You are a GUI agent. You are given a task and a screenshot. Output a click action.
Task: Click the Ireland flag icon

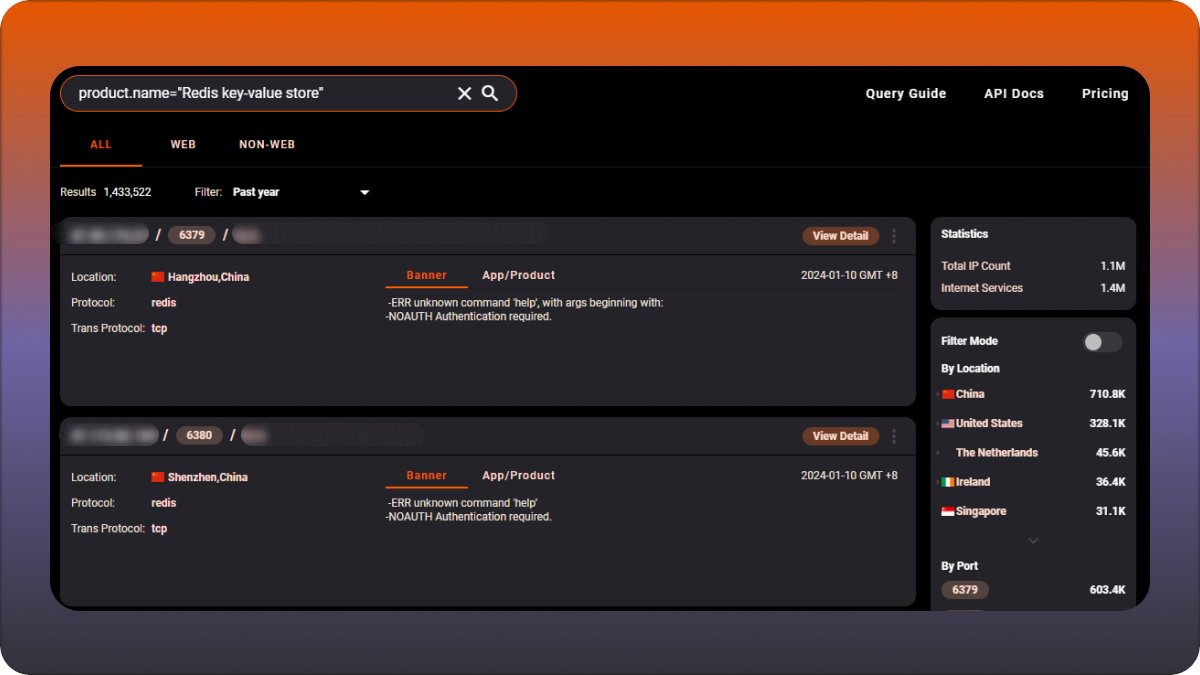coord(948,482)
